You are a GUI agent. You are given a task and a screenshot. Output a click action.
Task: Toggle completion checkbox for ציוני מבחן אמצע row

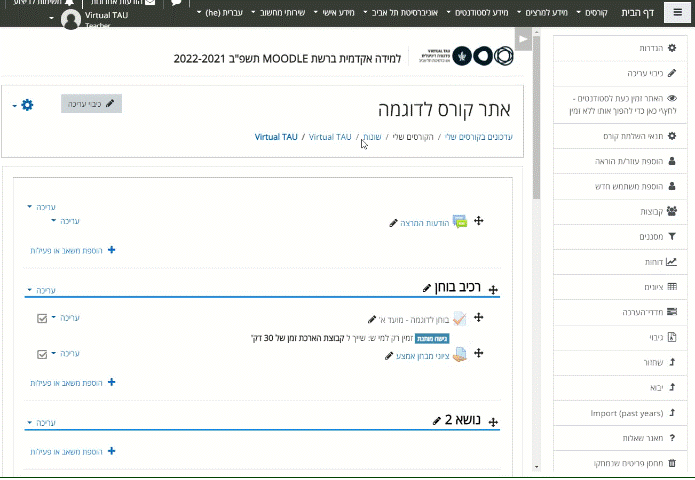[x=42, y=354]
